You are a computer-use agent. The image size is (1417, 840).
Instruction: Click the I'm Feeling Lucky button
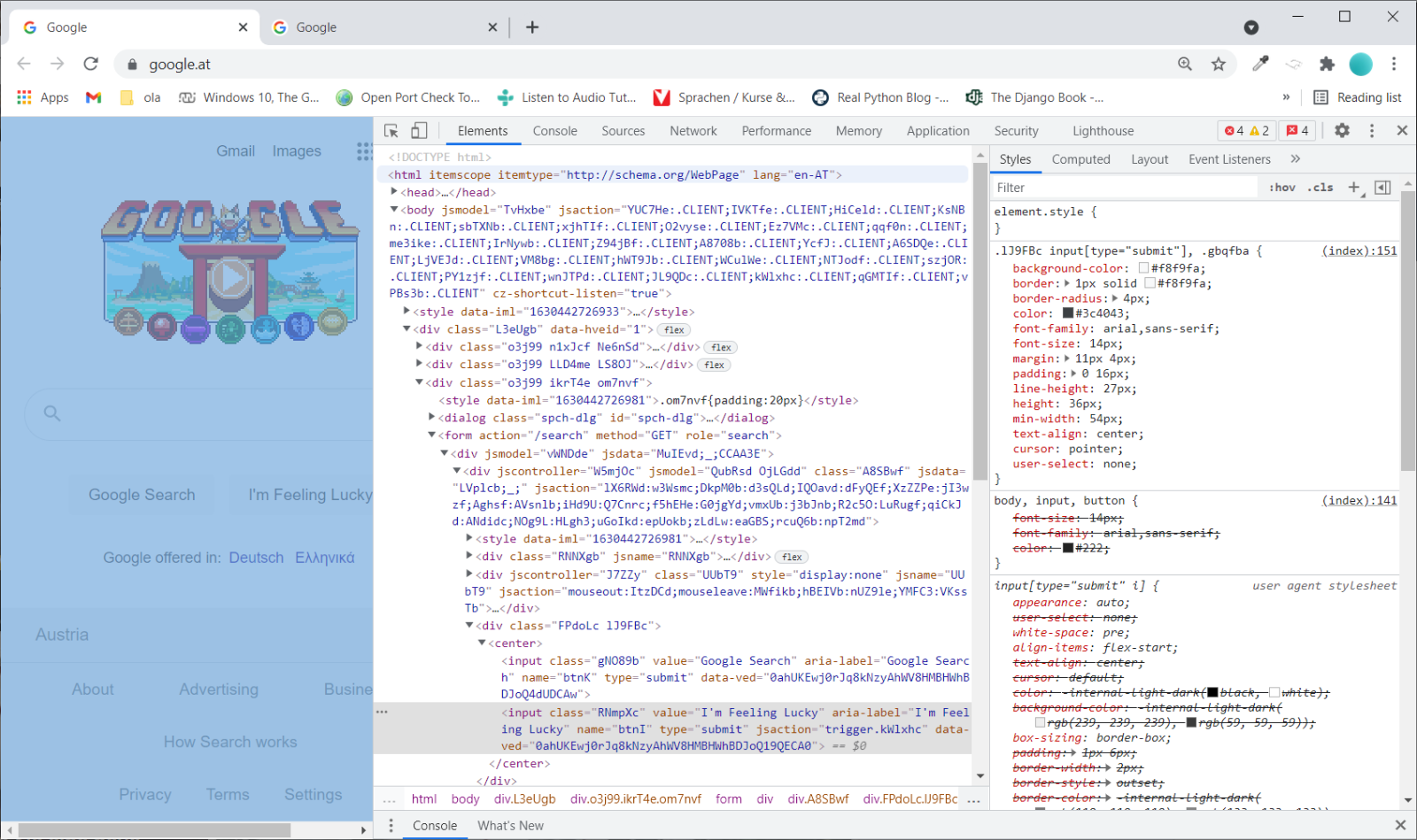point(301,495)
